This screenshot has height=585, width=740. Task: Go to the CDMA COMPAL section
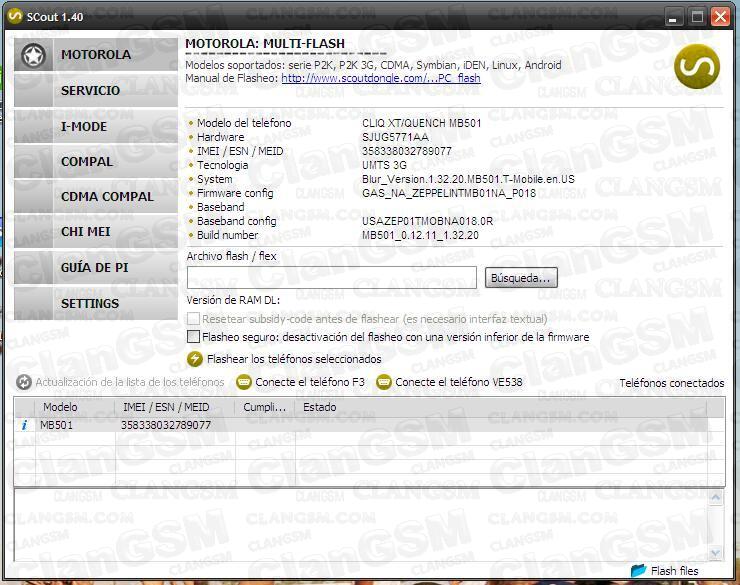click(x=96, y=197)
